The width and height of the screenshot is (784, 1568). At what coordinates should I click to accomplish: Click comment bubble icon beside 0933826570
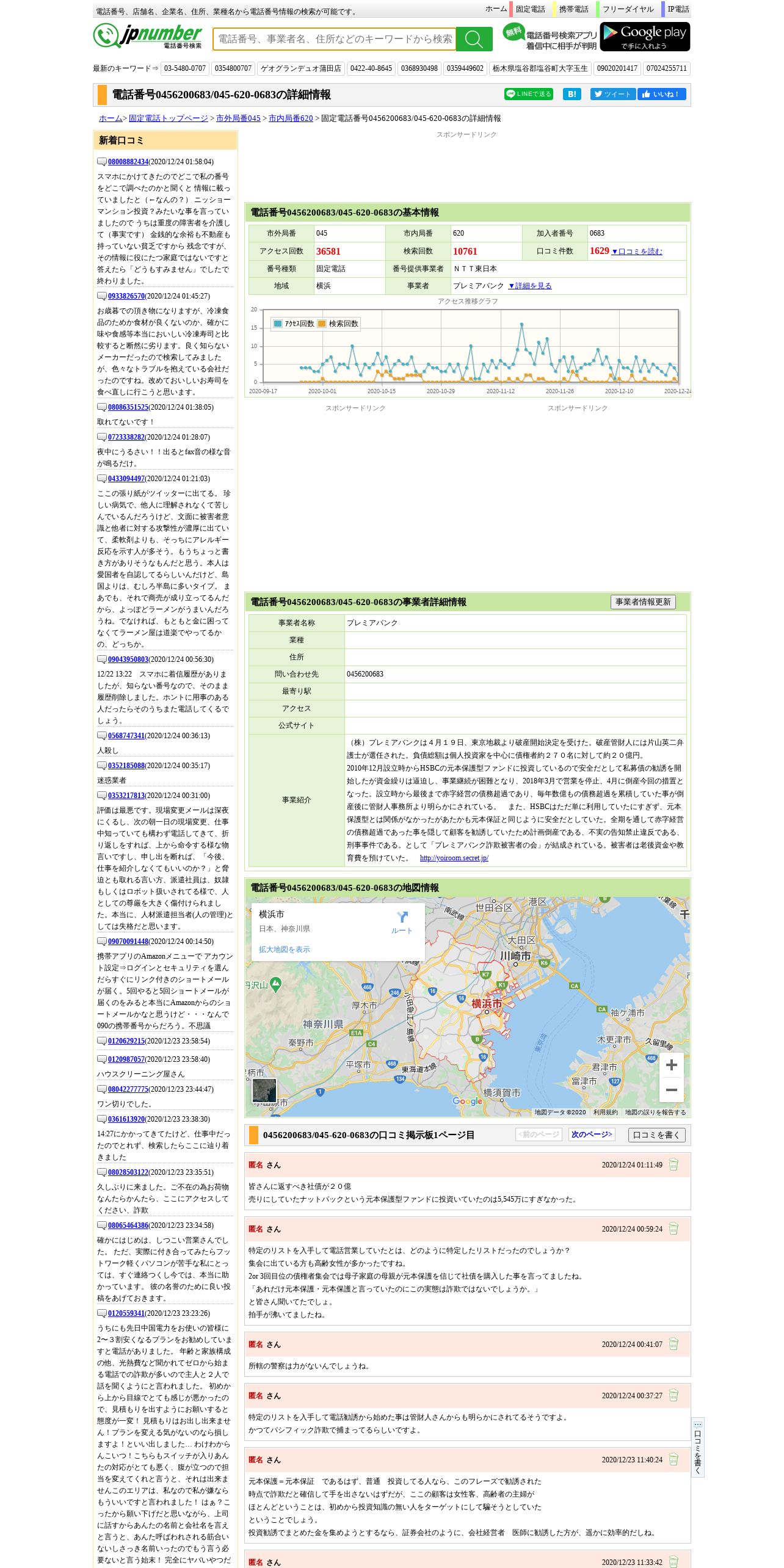tap(102, 296)
